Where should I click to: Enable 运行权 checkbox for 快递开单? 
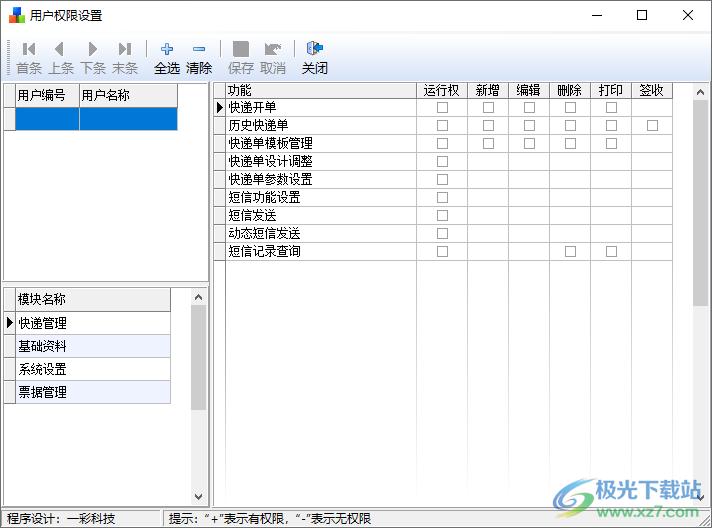point(442,108)
